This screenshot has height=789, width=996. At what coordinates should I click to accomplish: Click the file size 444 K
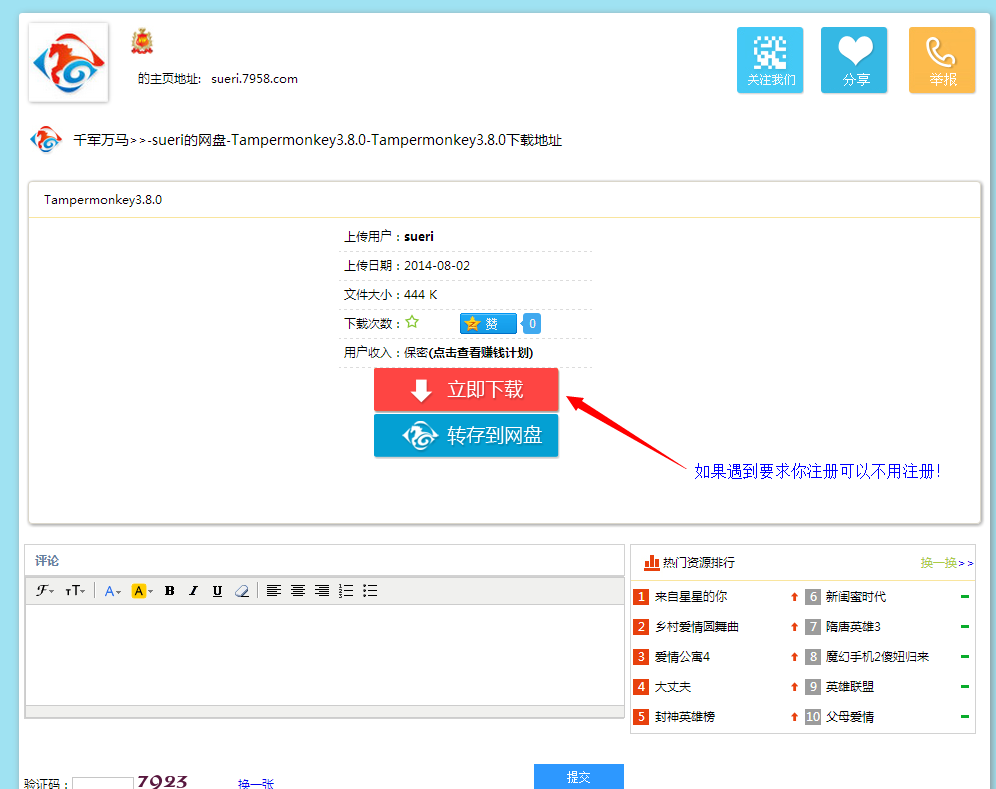click(421, 295)
